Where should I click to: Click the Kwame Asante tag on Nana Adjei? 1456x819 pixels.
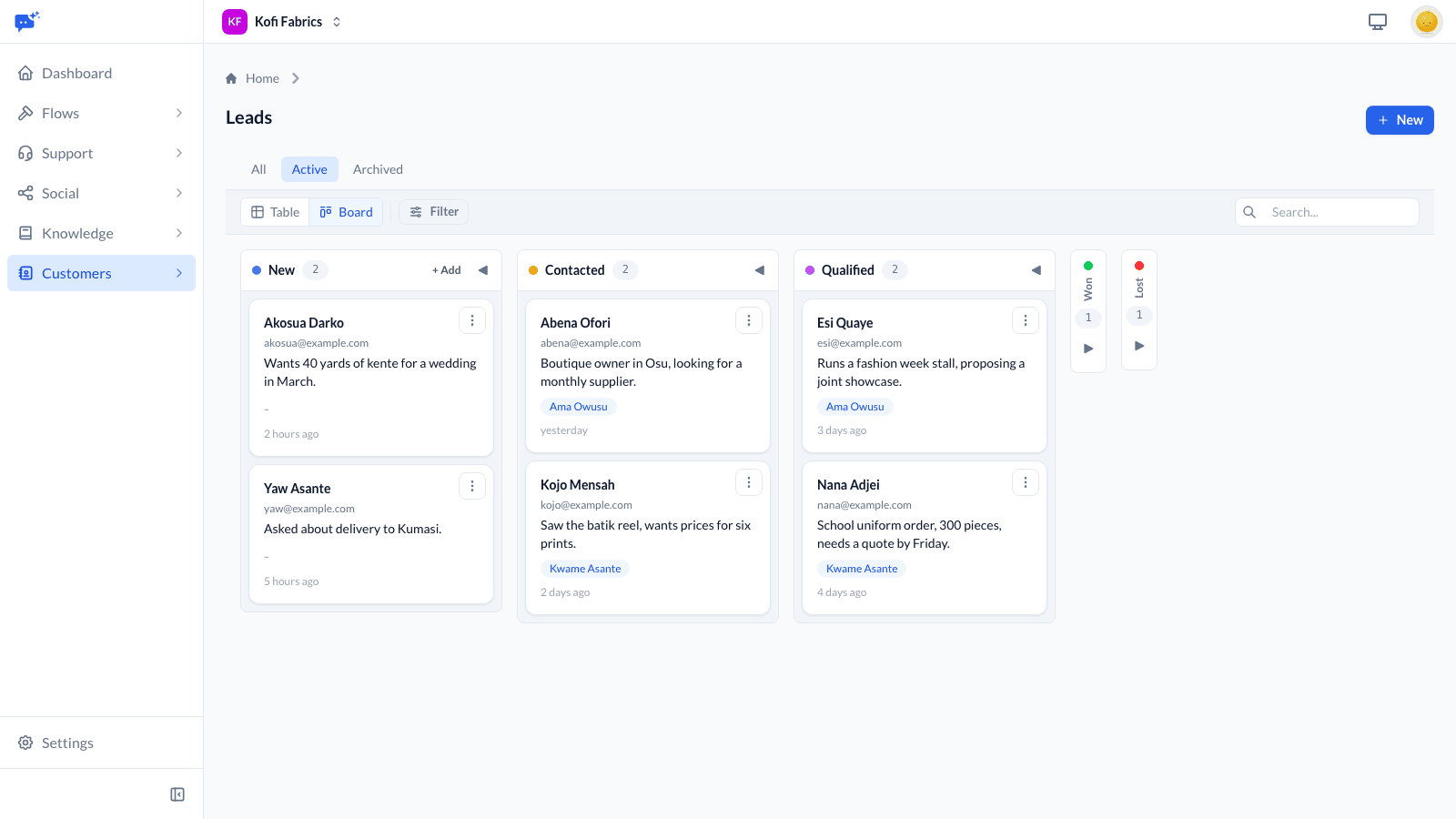click(x=862, y=569)
